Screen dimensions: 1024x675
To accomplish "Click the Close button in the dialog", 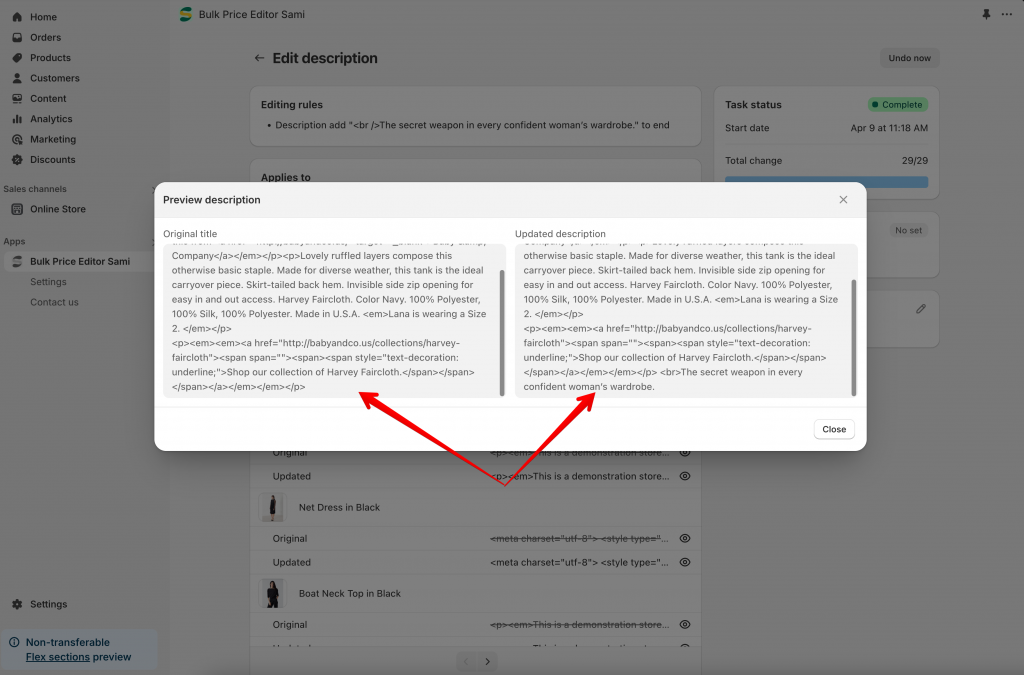I will 834,429.
